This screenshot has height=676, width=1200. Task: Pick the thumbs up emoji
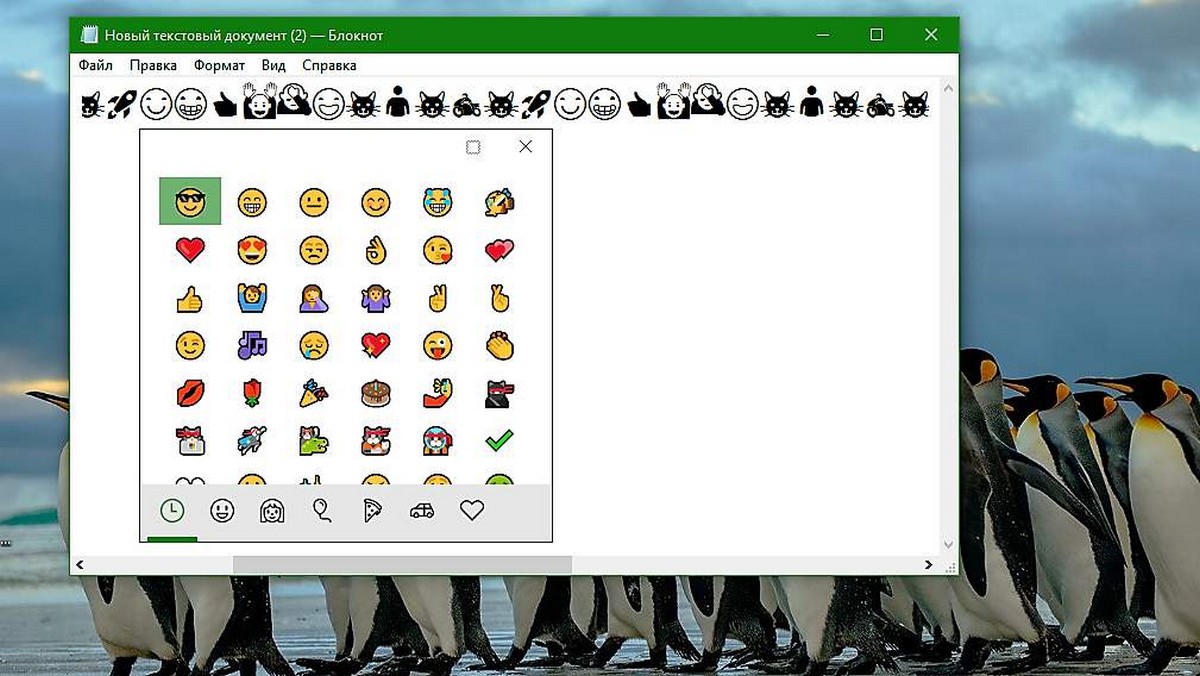click(190, 298)
